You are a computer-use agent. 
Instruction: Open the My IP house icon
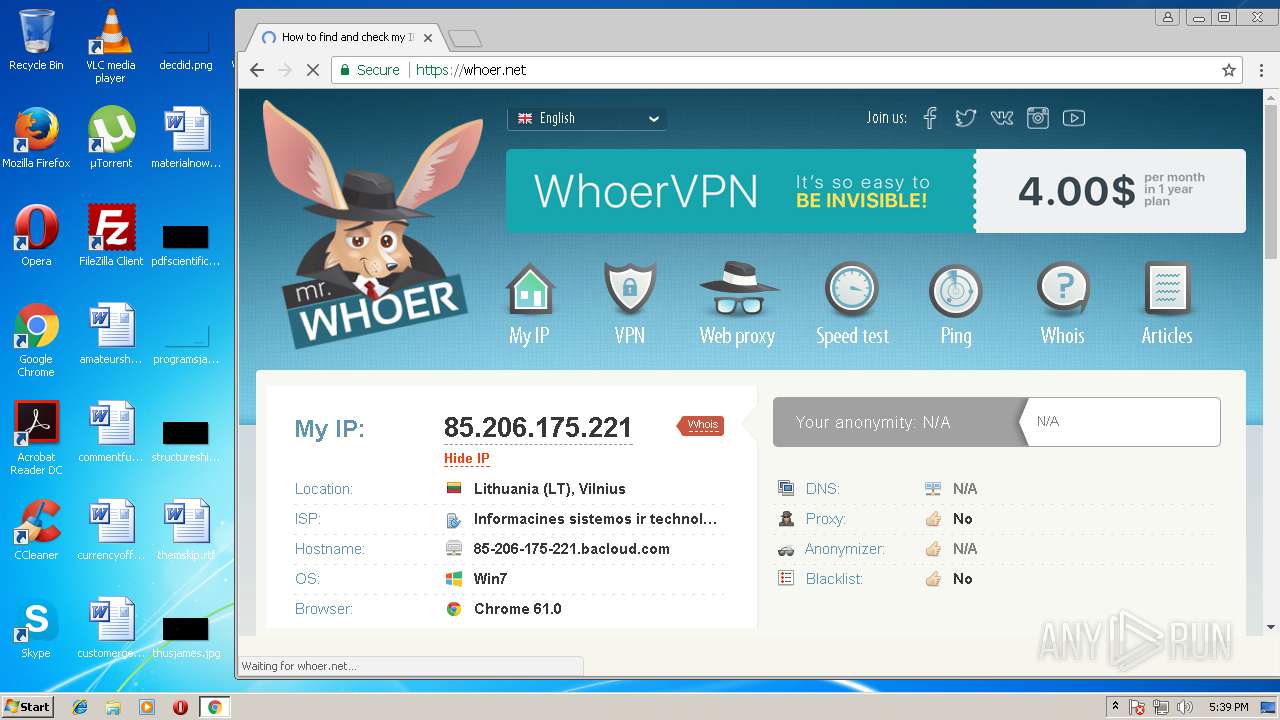530,290
